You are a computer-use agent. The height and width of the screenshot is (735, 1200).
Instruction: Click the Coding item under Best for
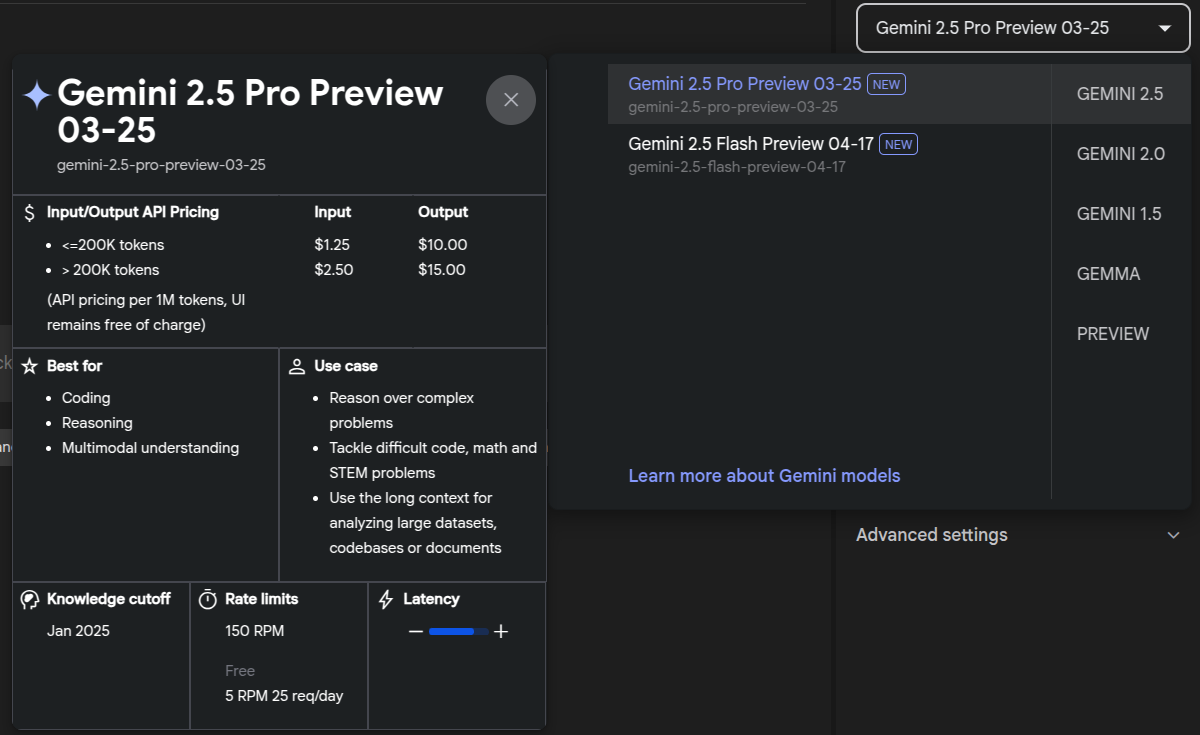[86, 398]
